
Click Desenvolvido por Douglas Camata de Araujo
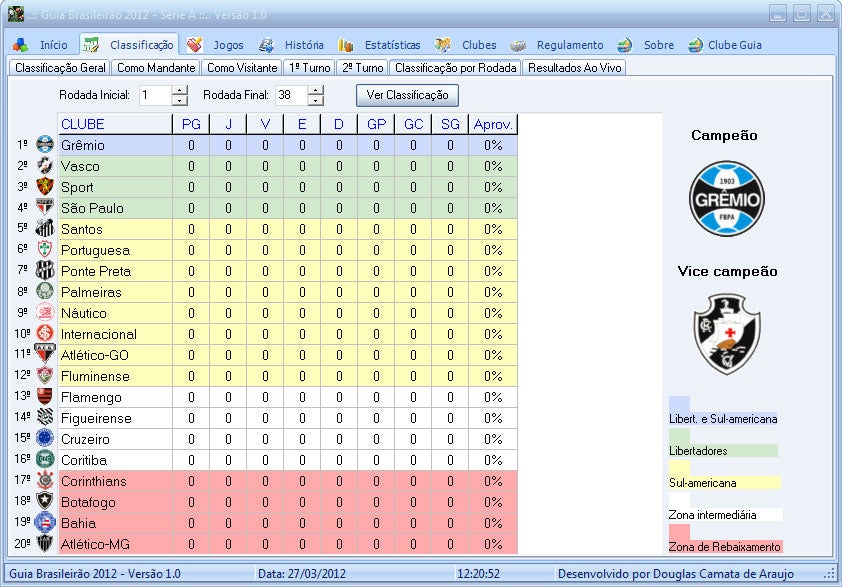(x=676, y=574)
